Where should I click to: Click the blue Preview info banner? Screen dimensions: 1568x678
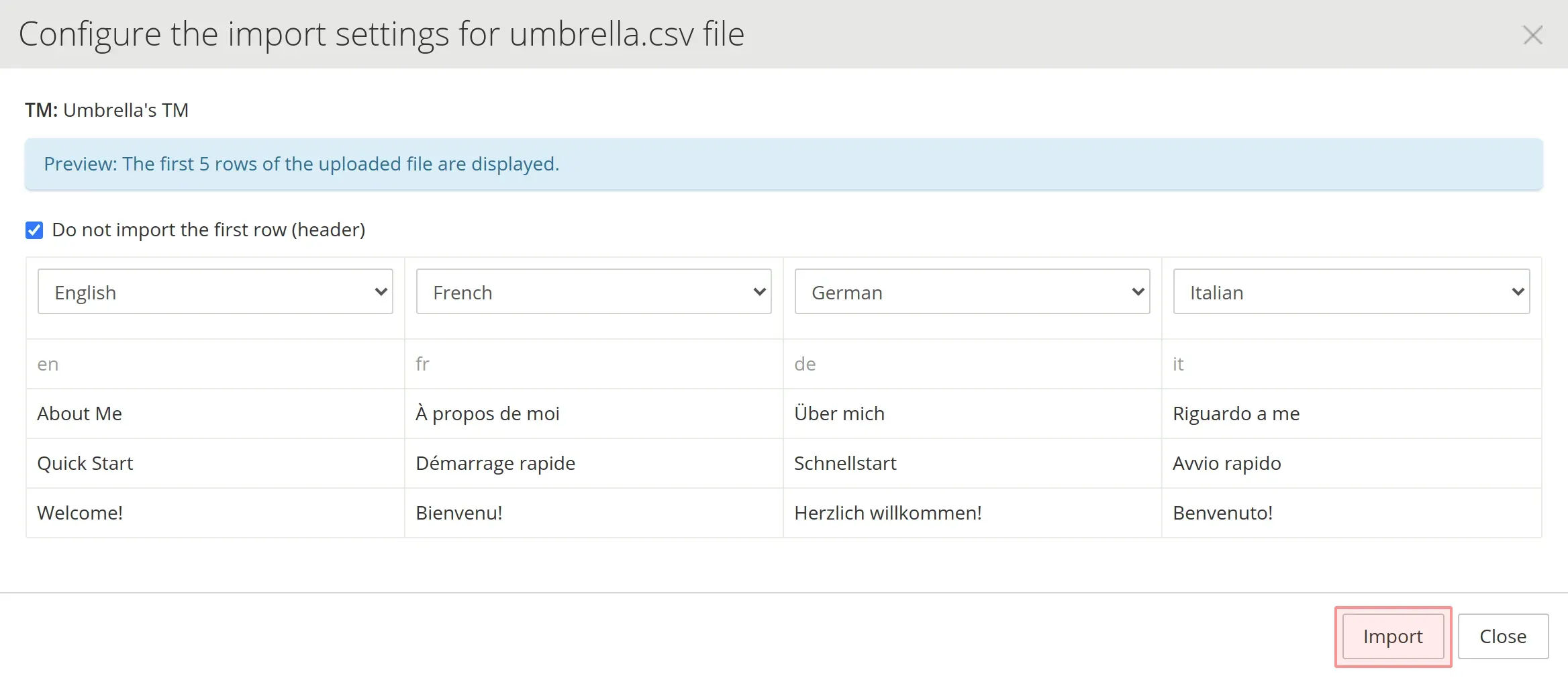[783, 164]
